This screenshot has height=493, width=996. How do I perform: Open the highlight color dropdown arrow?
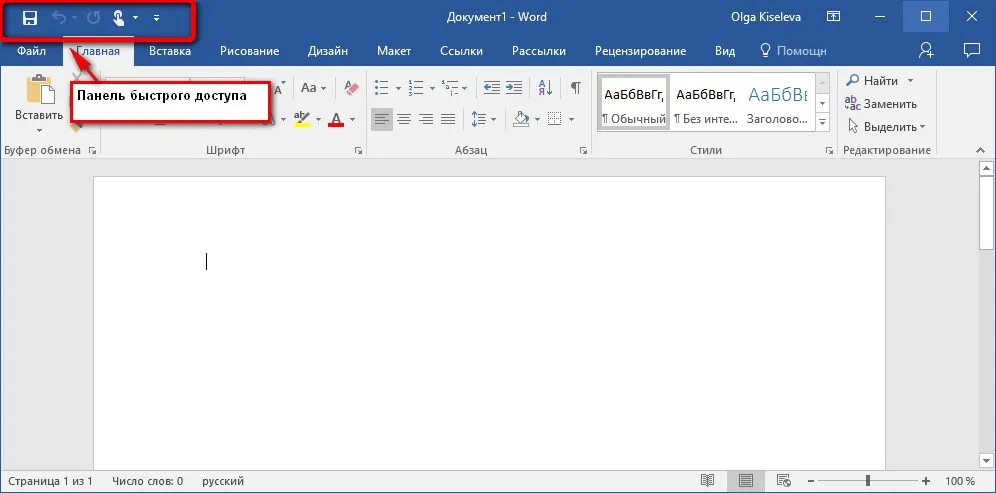(318, 119)
